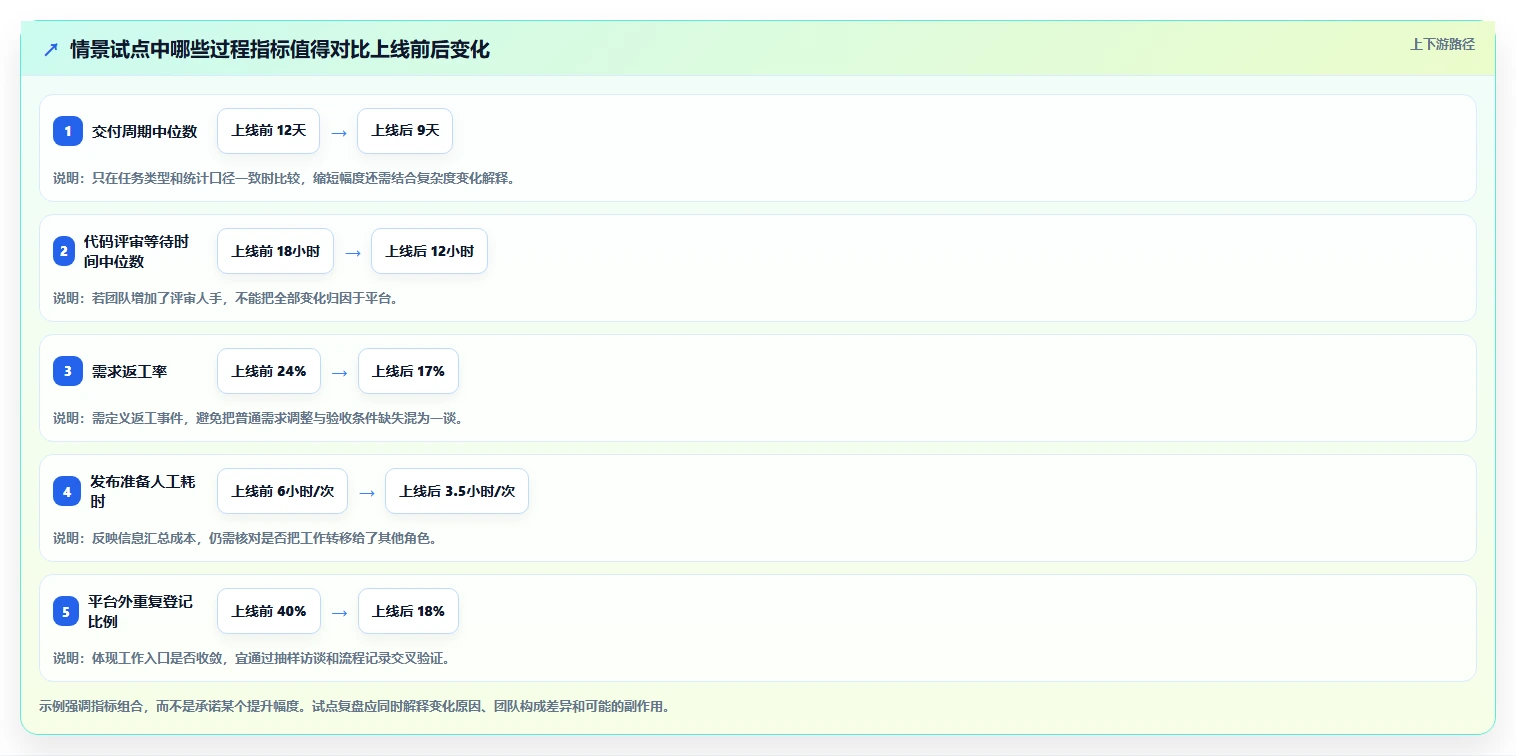The height and width of the screenshot is (756, 1516).
Task: Click the note starting 反映信息汇总成本
Action: (x=245, y=538)
